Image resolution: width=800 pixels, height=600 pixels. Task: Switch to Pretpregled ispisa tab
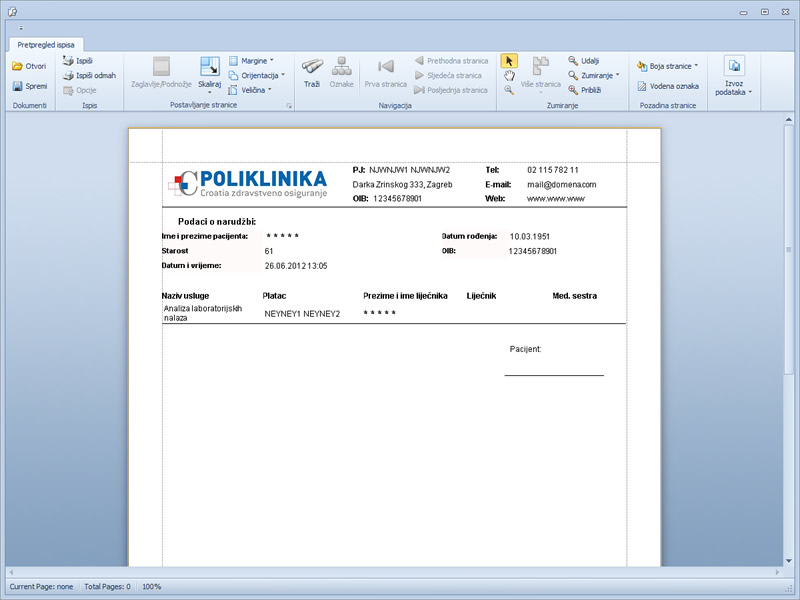[x=46, y=45]
